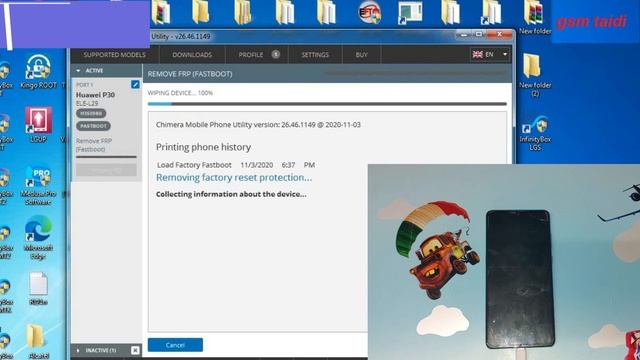Launch the LGUP desktop shortcut
This screenshot has width=640, height=360.
pyautogui.click(x=38, y=125)
